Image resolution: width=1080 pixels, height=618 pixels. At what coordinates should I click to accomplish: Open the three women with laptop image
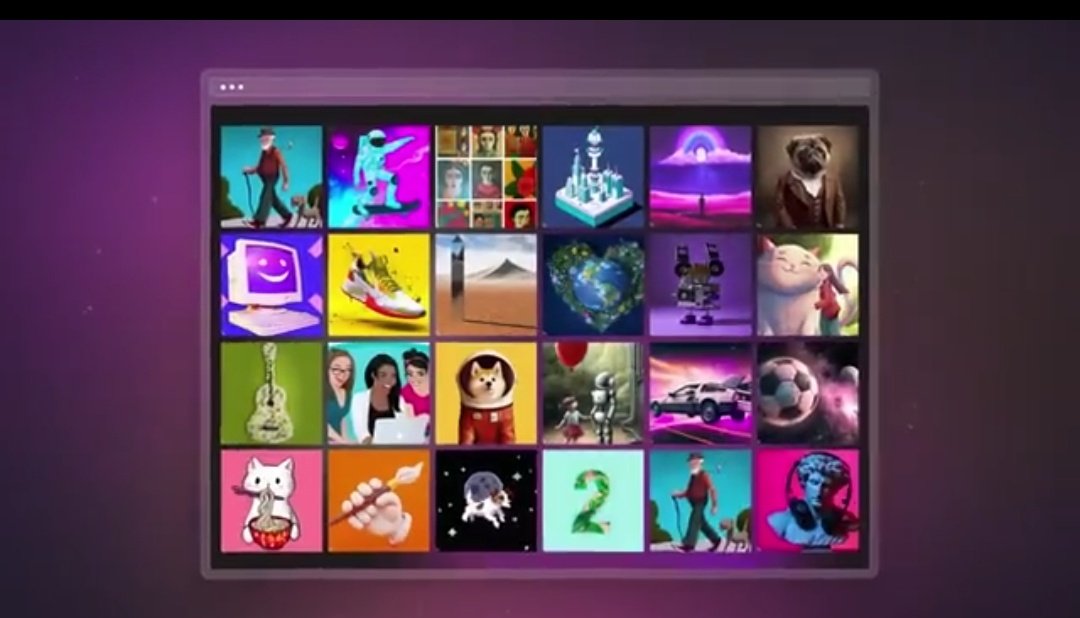tap(379, 393)
